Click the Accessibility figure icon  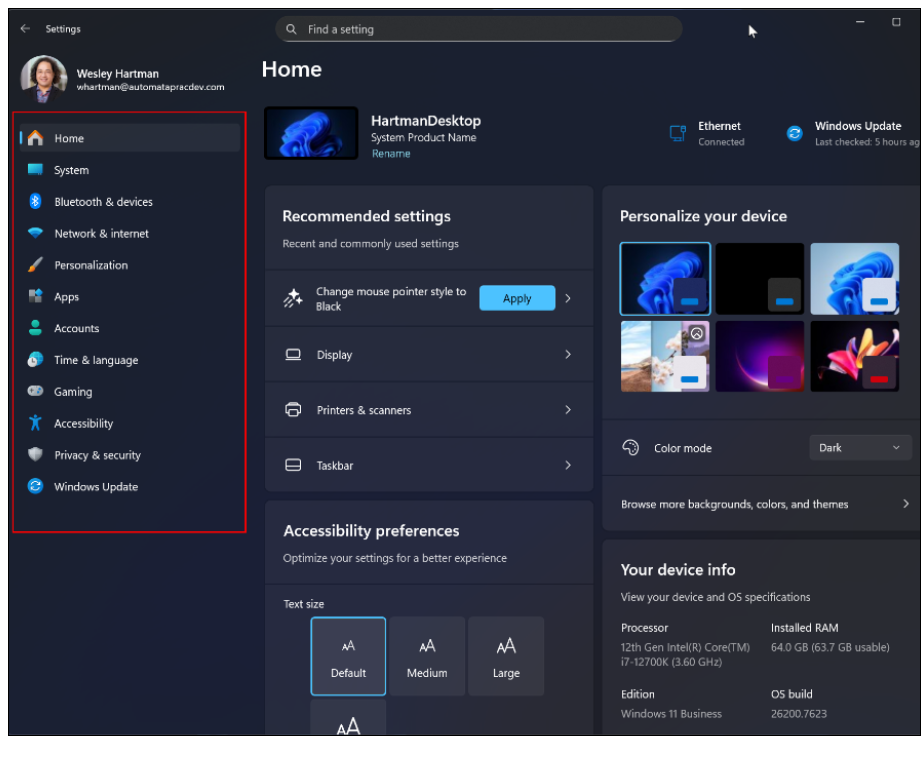[35, 423]
